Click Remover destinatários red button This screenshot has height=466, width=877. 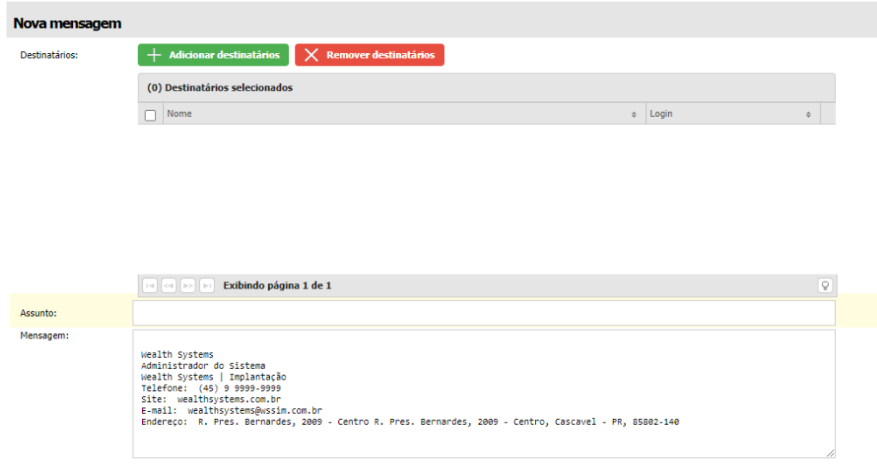369,55
